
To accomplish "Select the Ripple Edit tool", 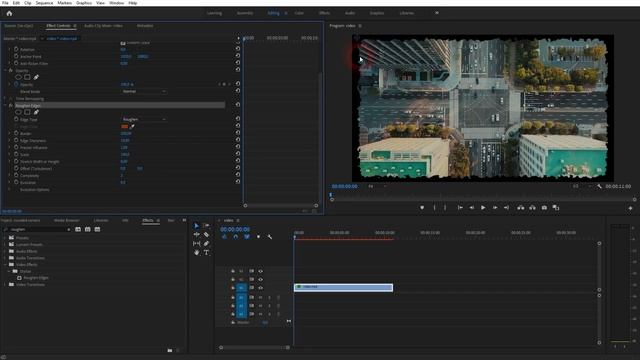I will 196,234.
